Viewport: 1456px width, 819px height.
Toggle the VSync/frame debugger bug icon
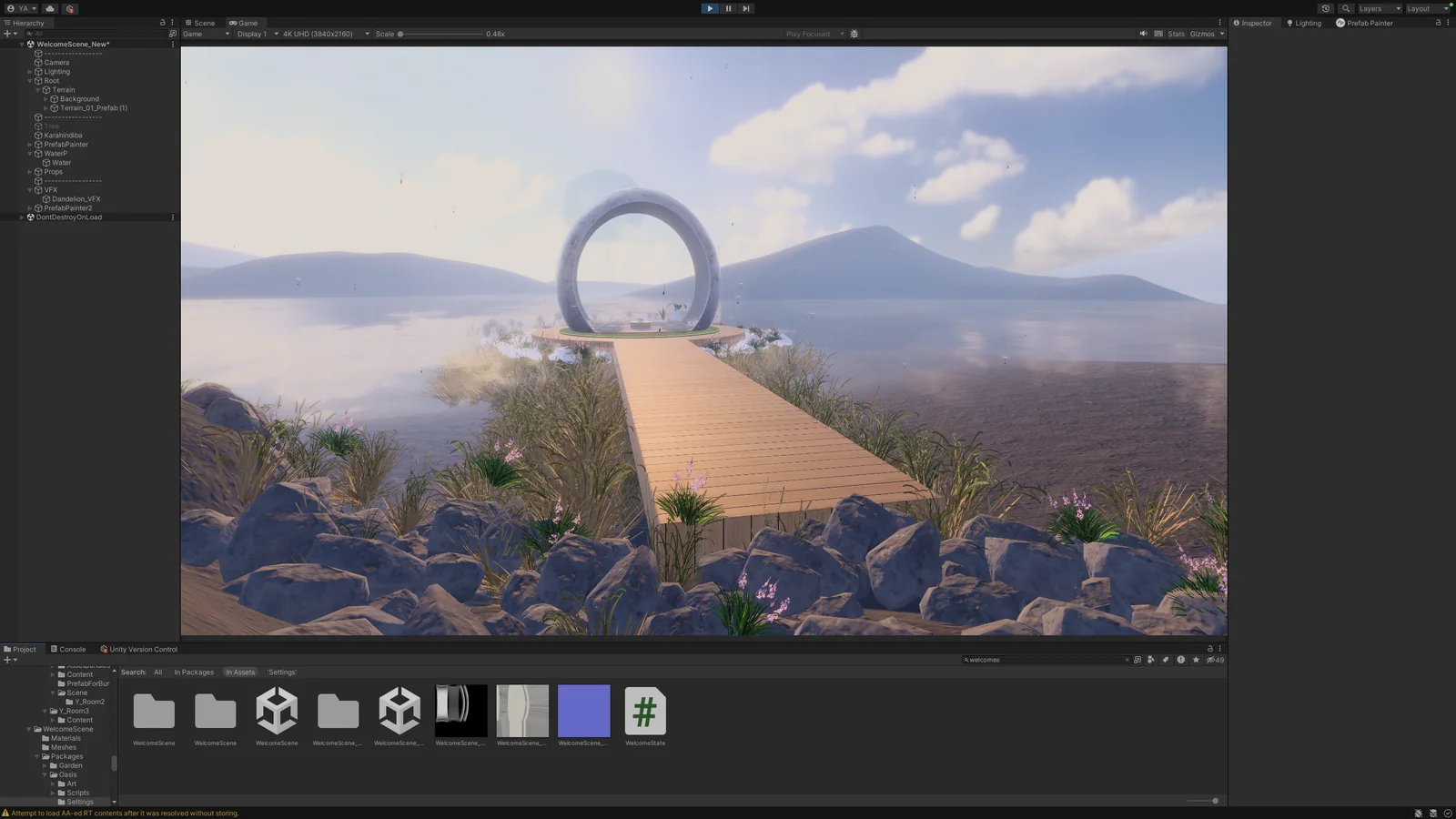click(854, 34)
